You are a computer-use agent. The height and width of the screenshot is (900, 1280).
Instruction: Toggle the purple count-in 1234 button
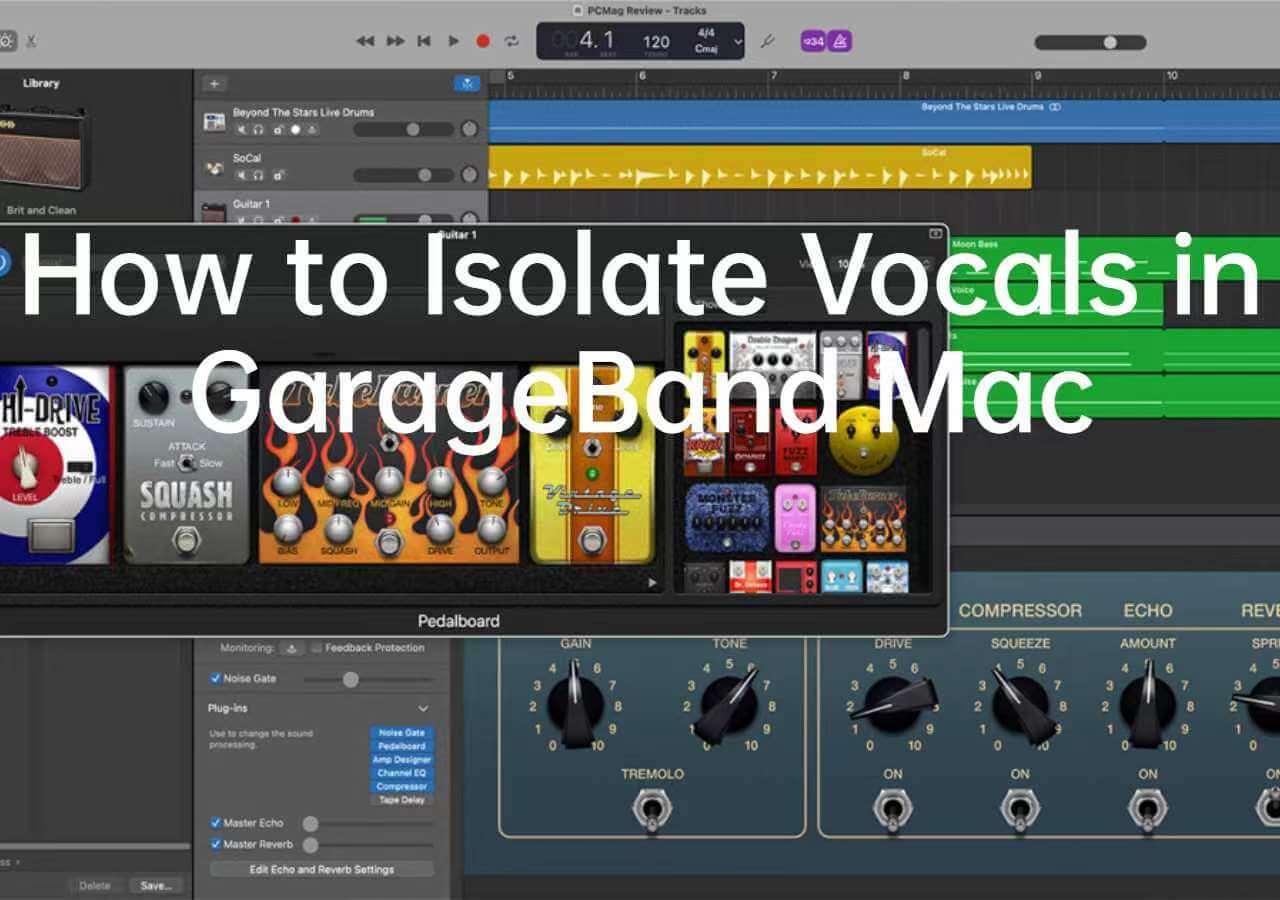click(813, 41)
